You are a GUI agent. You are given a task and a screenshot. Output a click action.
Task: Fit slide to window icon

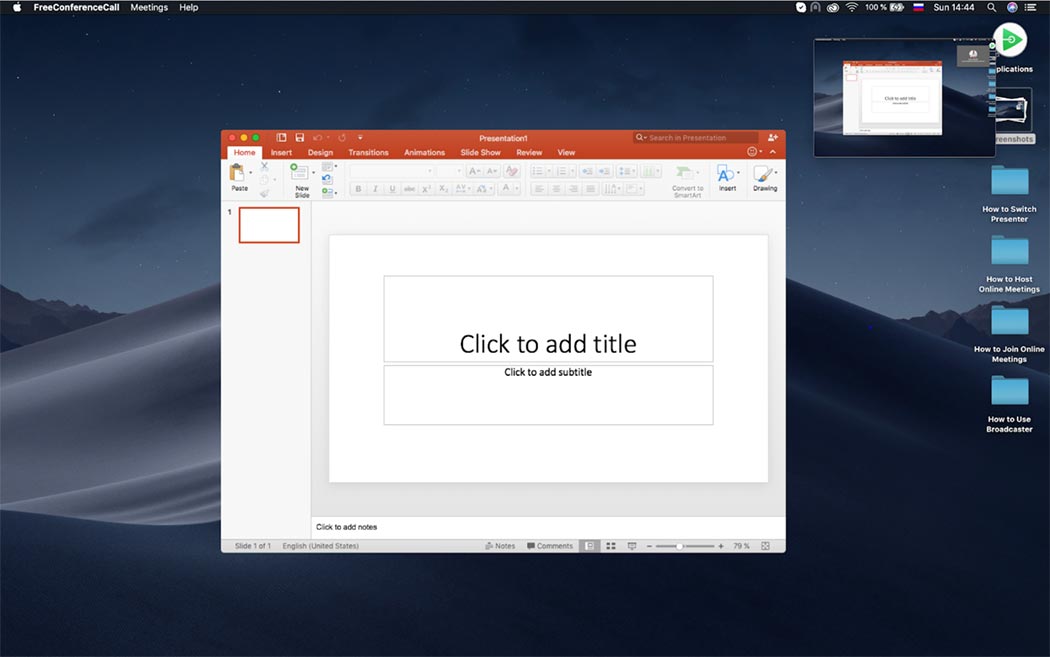click(765, 546)
